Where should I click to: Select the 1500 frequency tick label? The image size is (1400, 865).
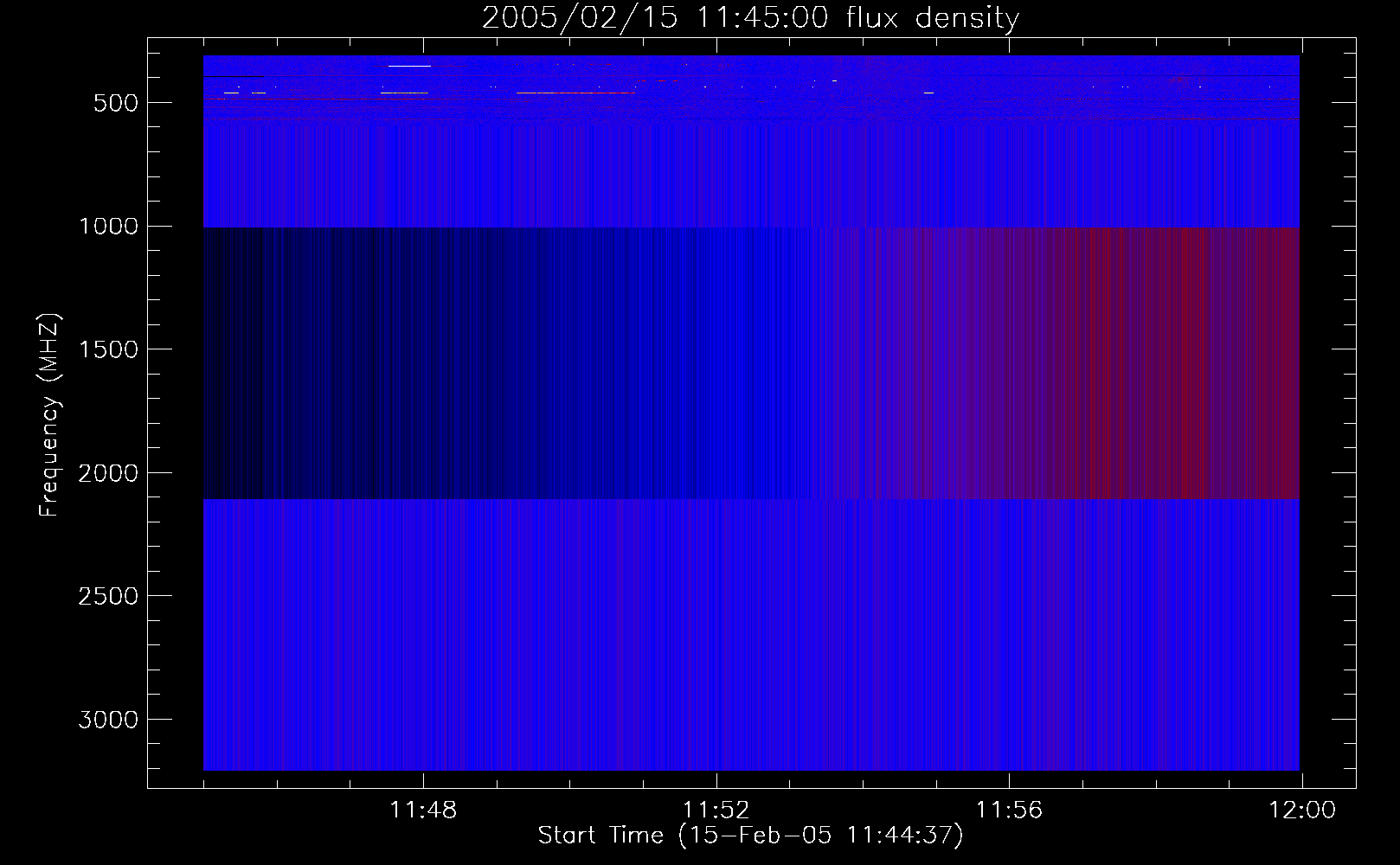click(x=108, y=350)
